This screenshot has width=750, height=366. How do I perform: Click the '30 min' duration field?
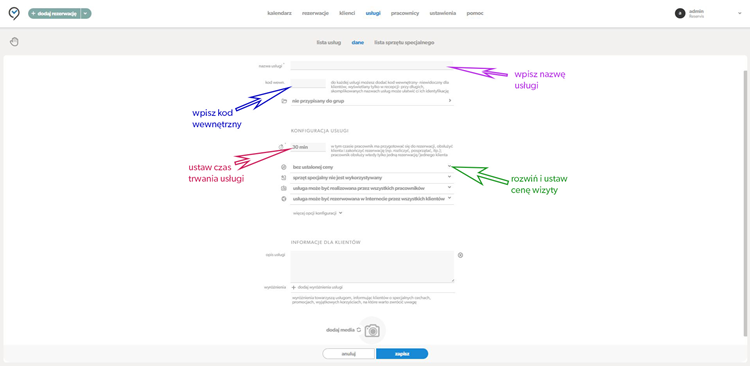[308, 147]
